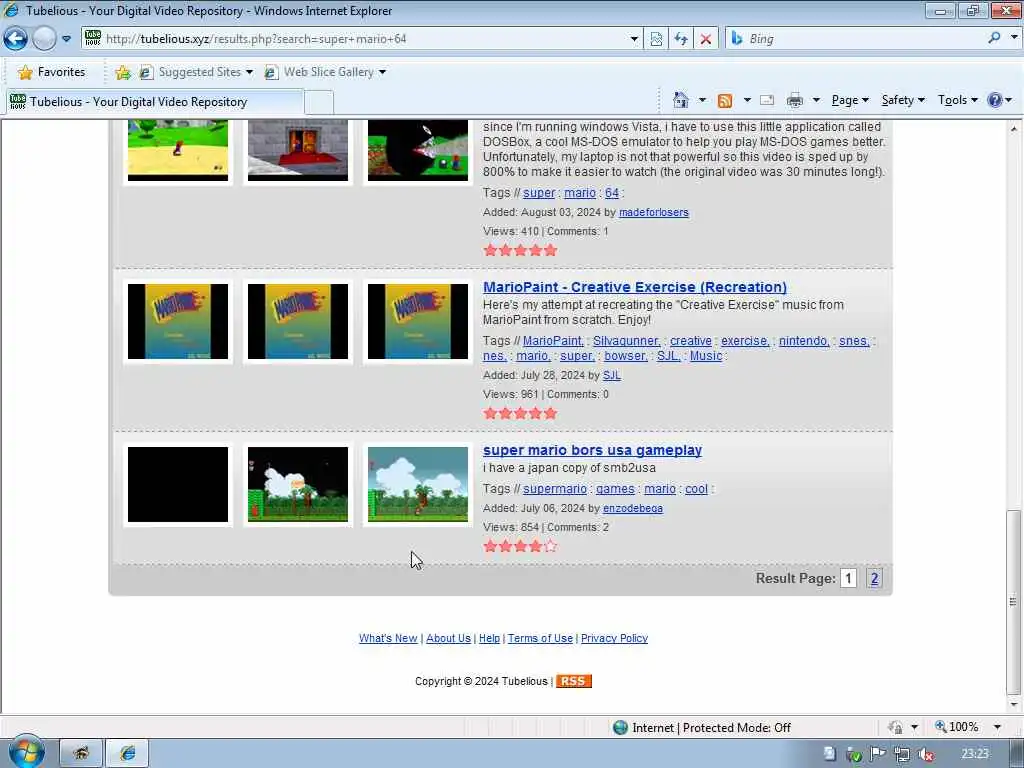Open a new blank tab

click(x=319, y=103)
